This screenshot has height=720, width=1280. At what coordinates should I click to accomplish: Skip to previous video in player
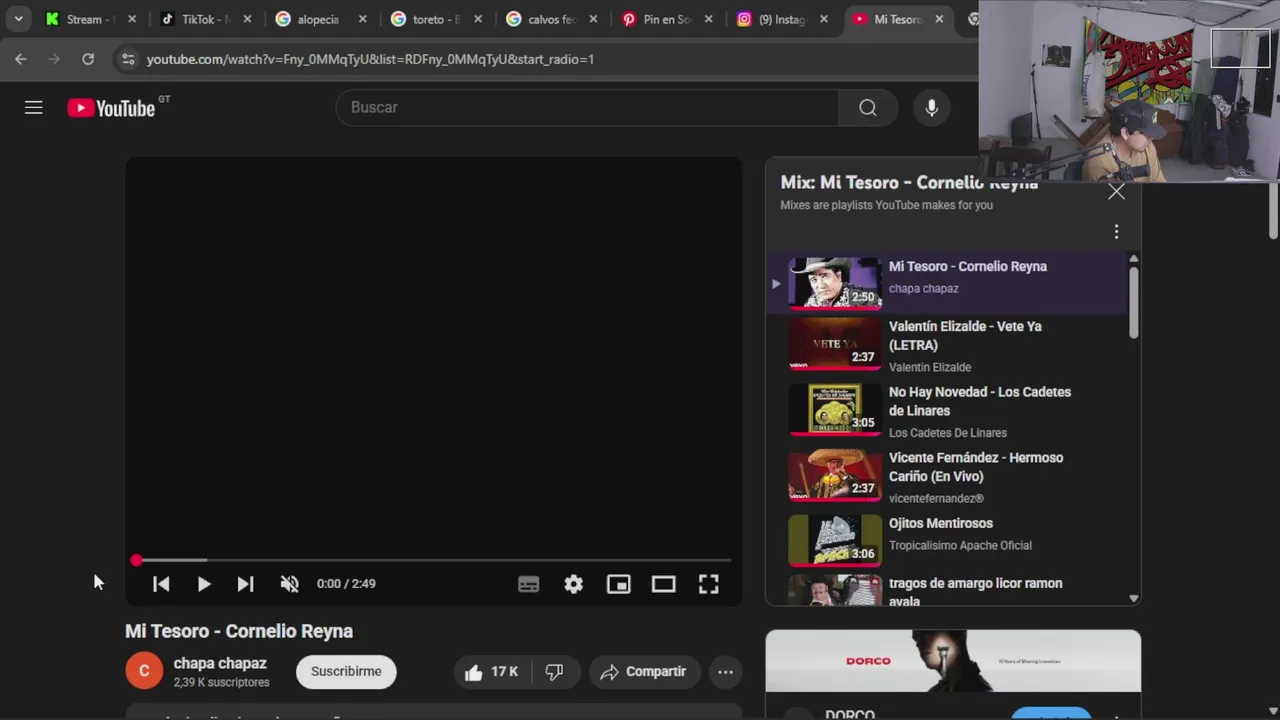[x=161, y=584]
